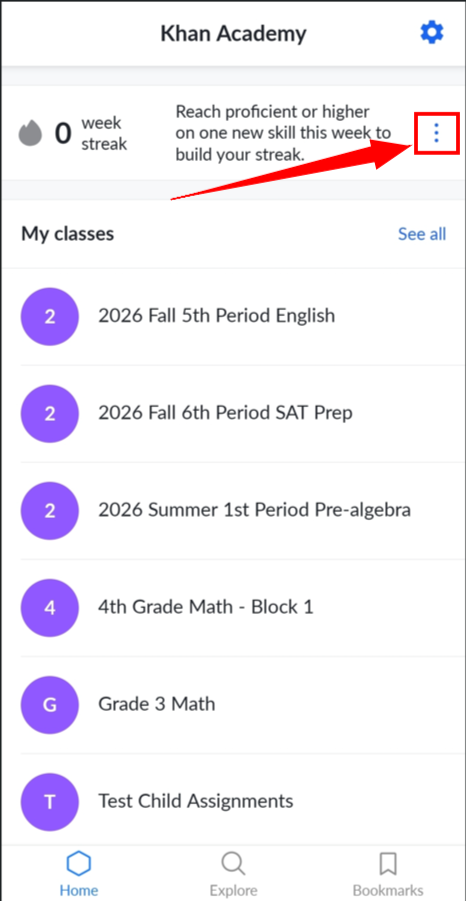Tap the avatar for 2026 Fall 5th Period English

pyautogui.click(x=50, y=317)
